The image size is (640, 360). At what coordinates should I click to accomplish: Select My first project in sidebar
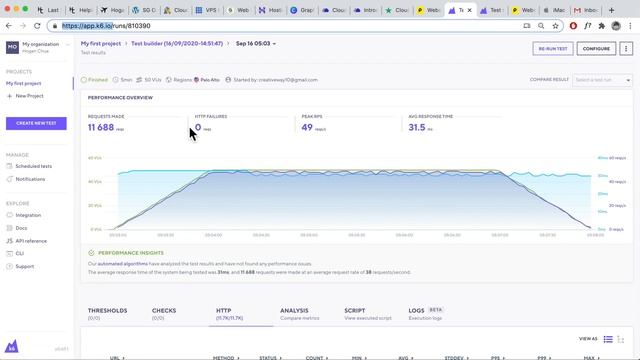pyautogui.click(x=24, y=83)
